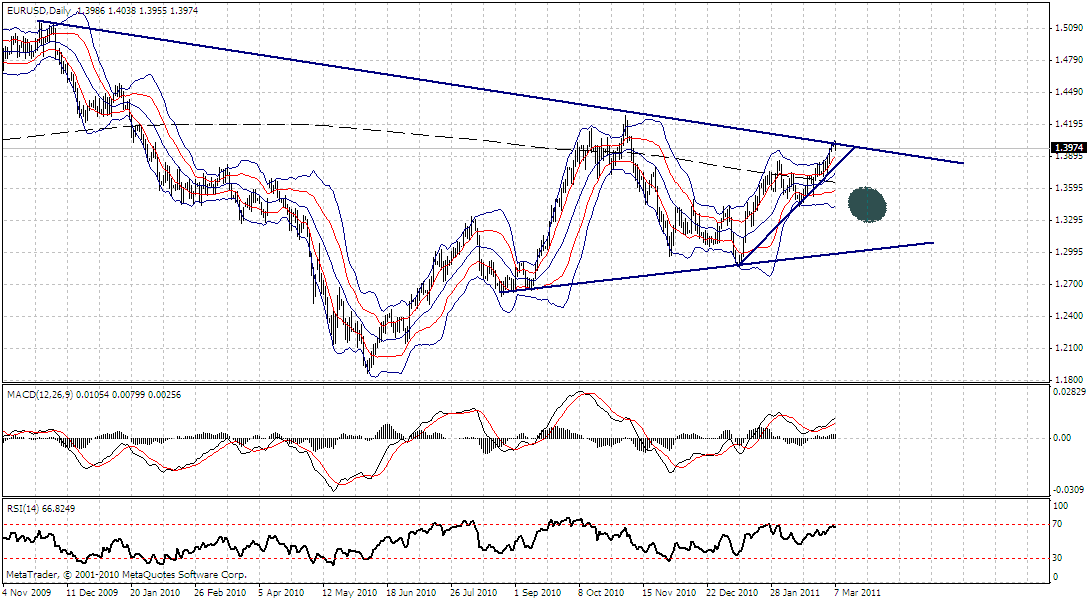Image resolution: width=1087 pixels, height=600 pixels.
Task: Click the RSI scale value 100
Action: pyautogui.click(x=1061, y=506)
